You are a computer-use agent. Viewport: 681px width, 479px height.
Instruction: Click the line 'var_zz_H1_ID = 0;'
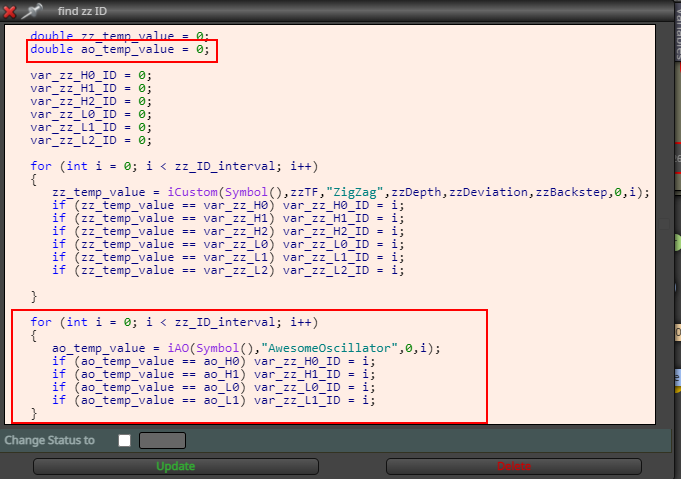click(91, 89)
